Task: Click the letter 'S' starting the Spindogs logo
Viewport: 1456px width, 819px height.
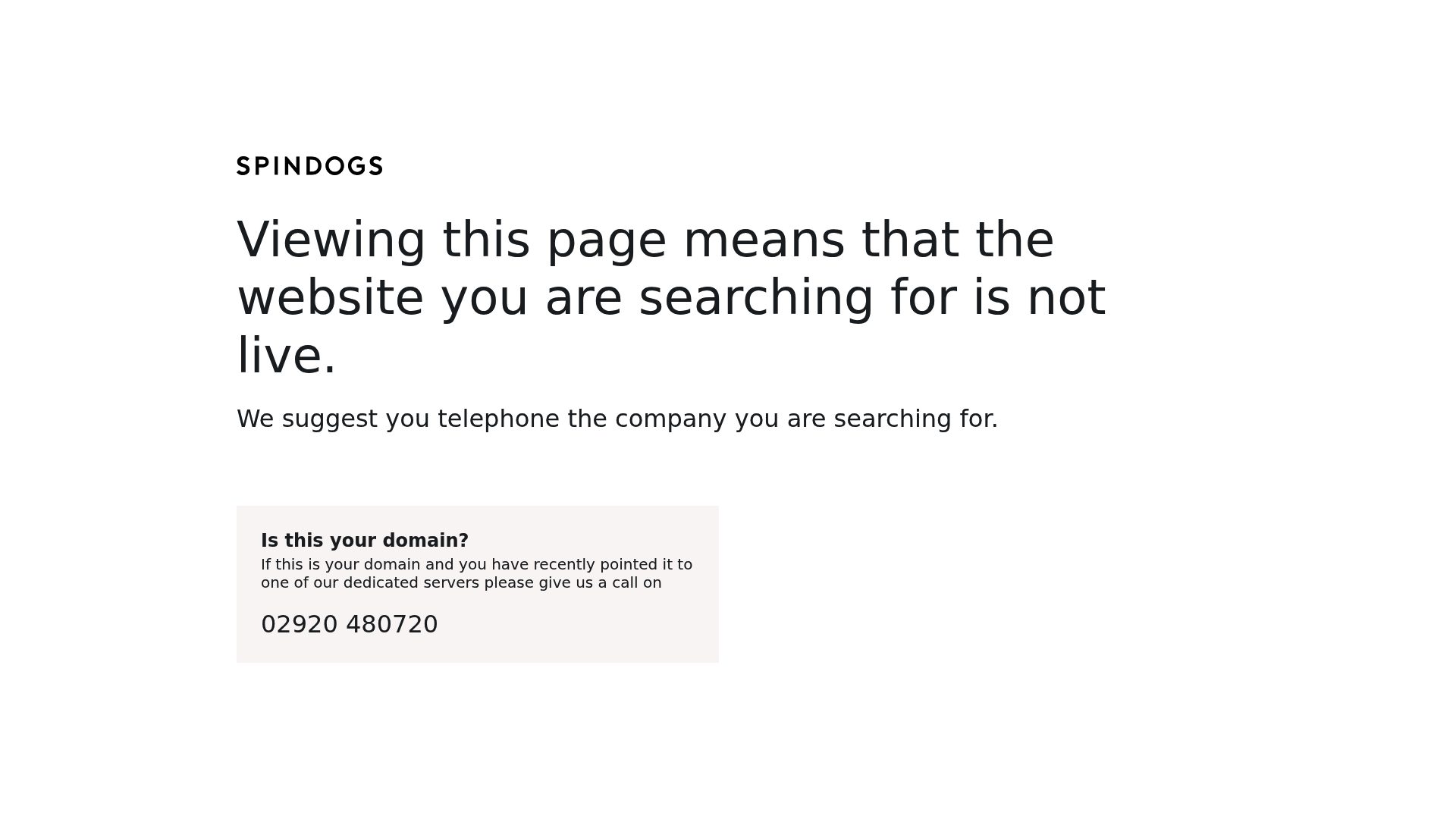Action: coord(243,166)
